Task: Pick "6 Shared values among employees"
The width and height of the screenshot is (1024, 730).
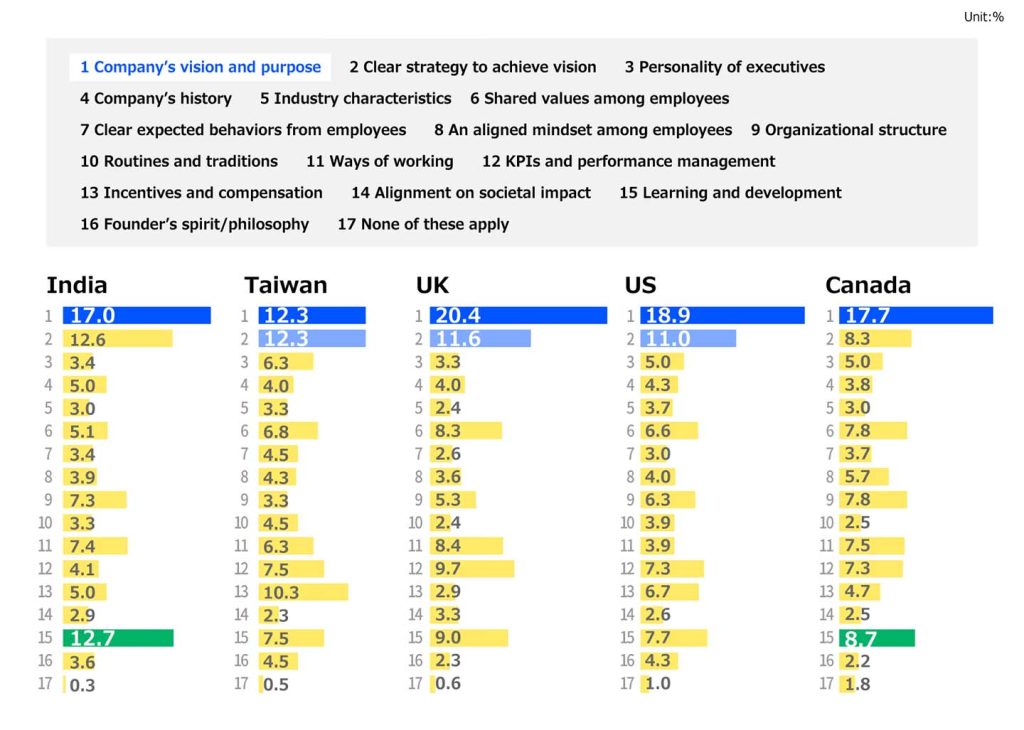Action: pos(599,98)
